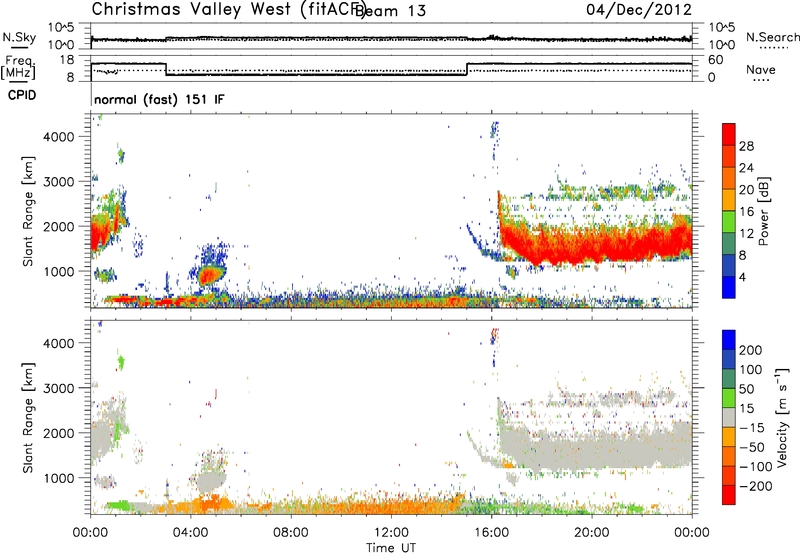Screen dimensions: 800x554
Task: Click the 'Slant Range [km]' label of velocity panel
Action: (x=28, y=418)
